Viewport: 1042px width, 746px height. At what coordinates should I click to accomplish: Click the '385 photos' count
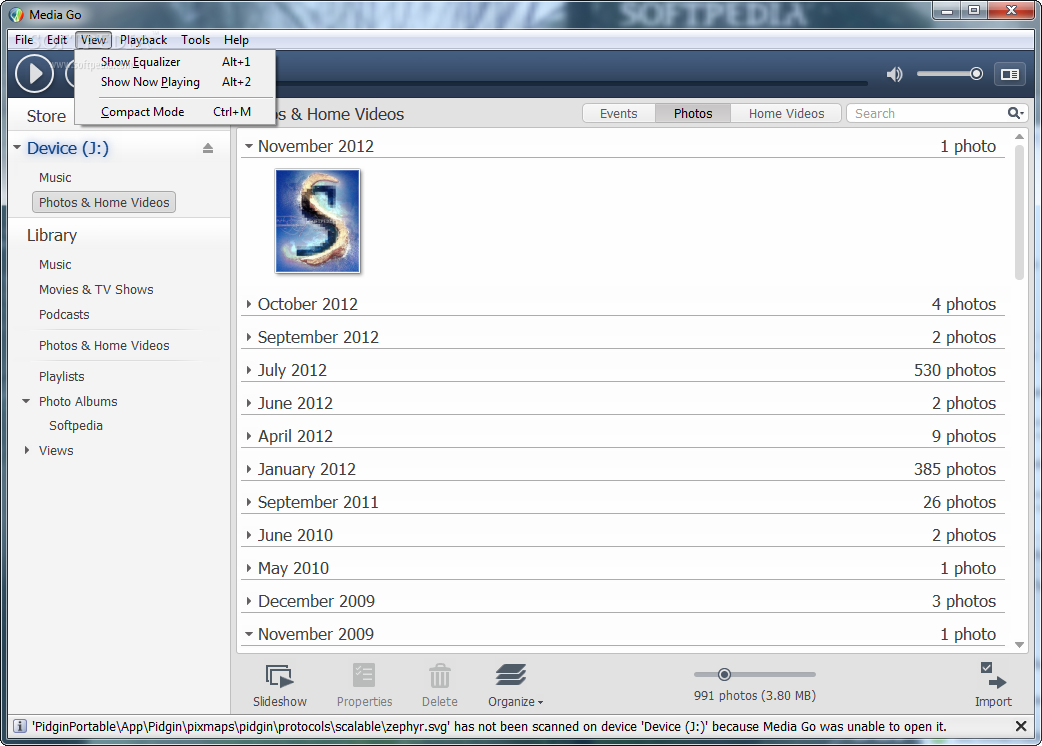point(955,469)
